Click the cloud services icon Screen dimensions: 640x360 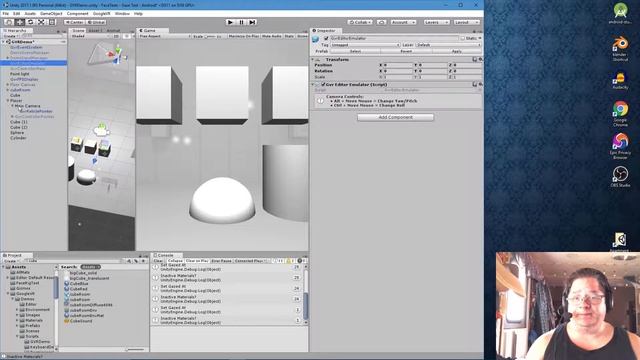(x=382, y=22)
